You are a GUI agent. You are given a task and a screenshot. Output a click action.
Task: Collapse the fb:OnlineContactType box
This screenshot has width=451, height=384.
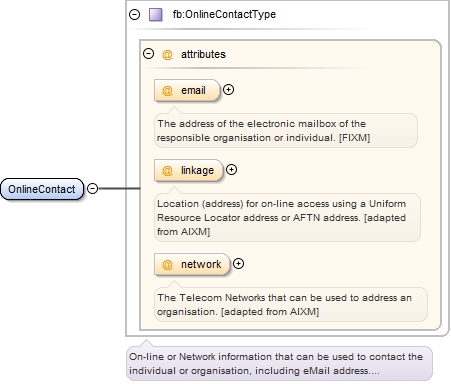point(134,14)
